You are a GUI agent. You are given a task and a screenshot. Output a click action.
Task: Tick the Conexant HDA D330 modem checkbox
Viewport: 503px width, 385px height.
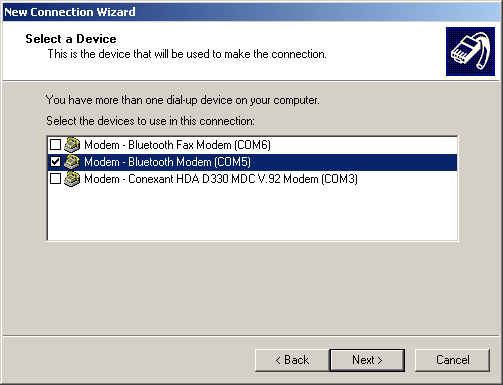point(55,179)
